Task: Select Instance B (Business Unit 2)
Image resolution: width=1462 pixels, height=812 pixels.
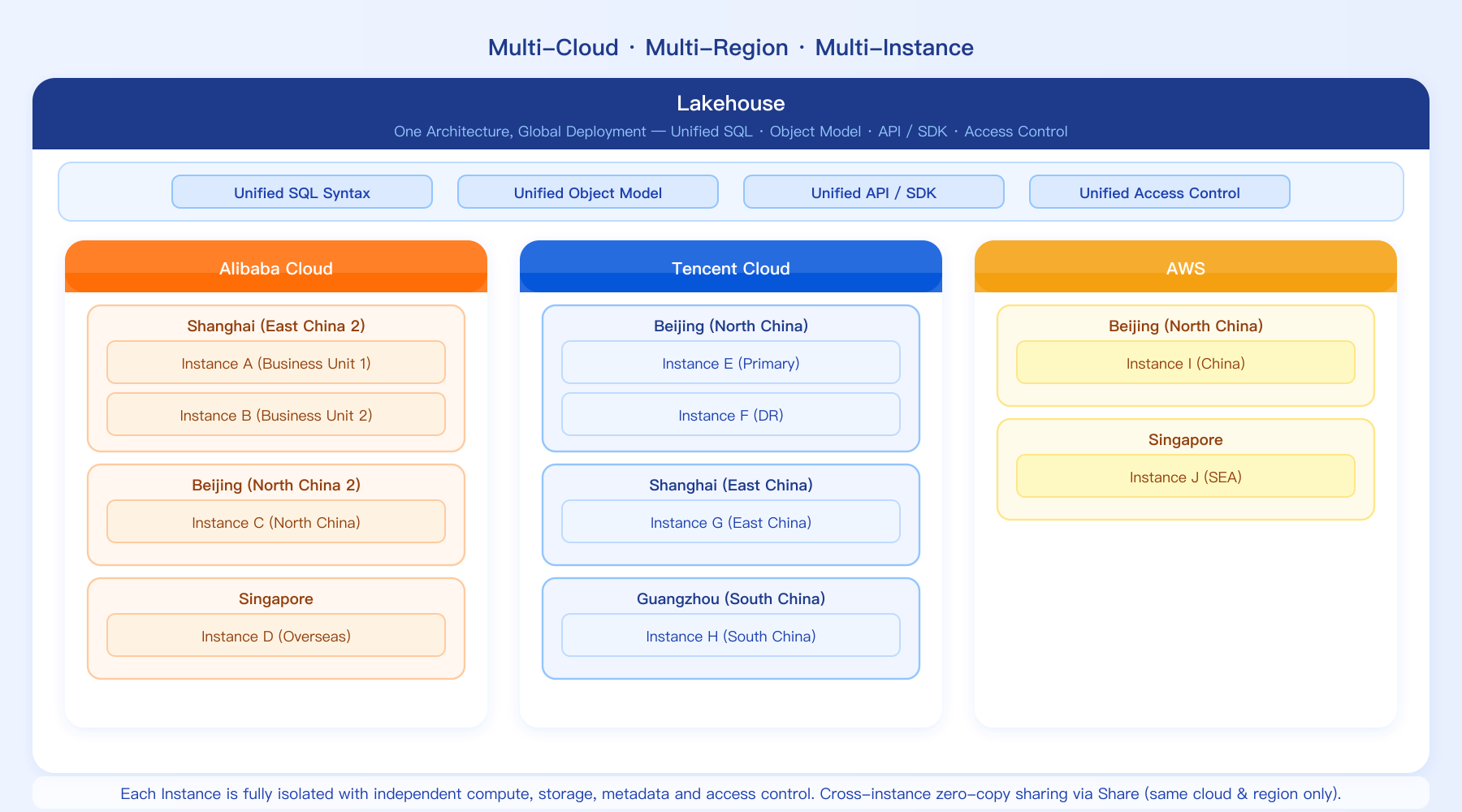Action: [276, 415]
